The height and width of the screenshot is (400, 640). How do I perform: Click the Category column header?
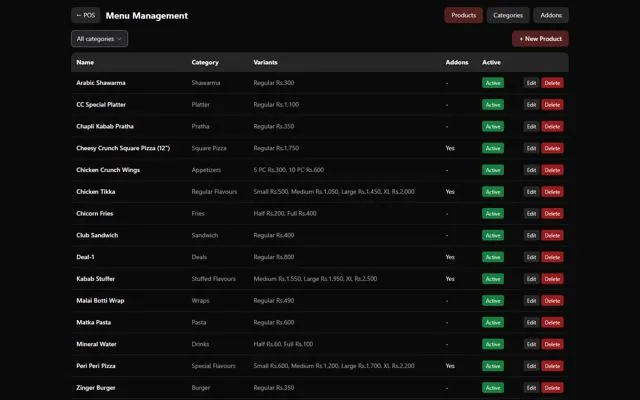coord(205,62)
